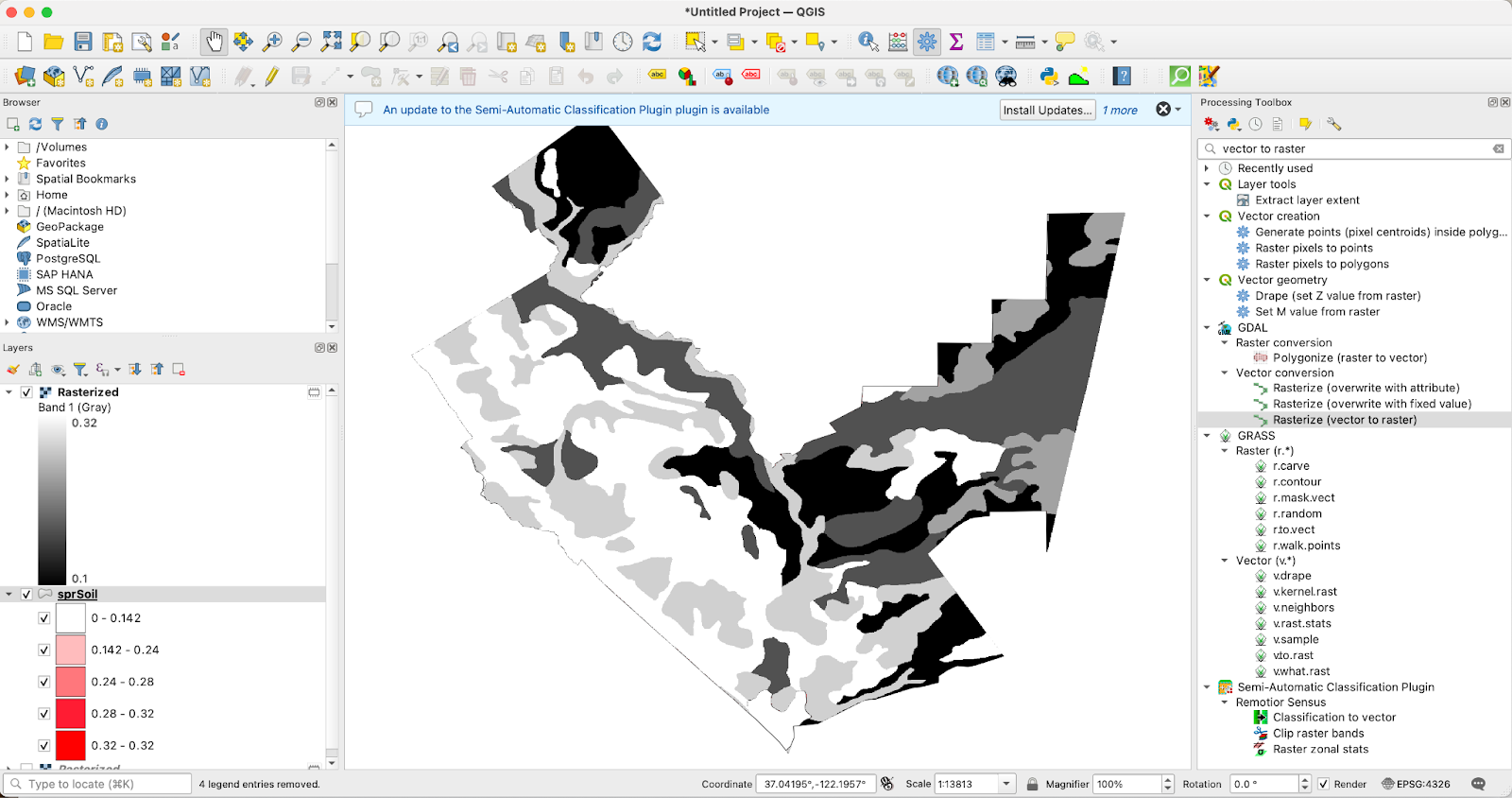Toggle the Render checkbox in status bar

pyautogui.click(x=1324, y=784)
